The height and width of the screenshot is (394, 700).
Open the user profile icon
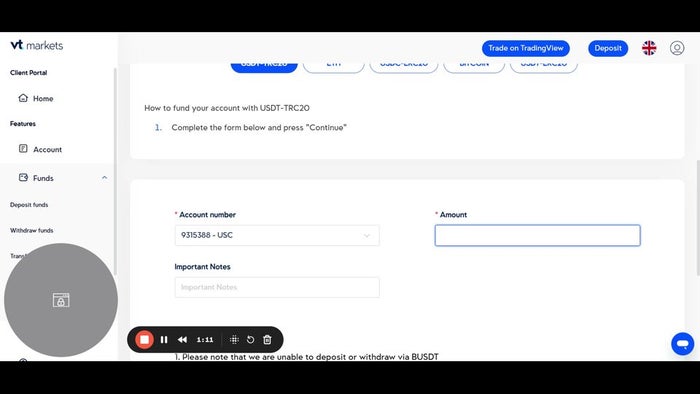click(x=677, y=48)
